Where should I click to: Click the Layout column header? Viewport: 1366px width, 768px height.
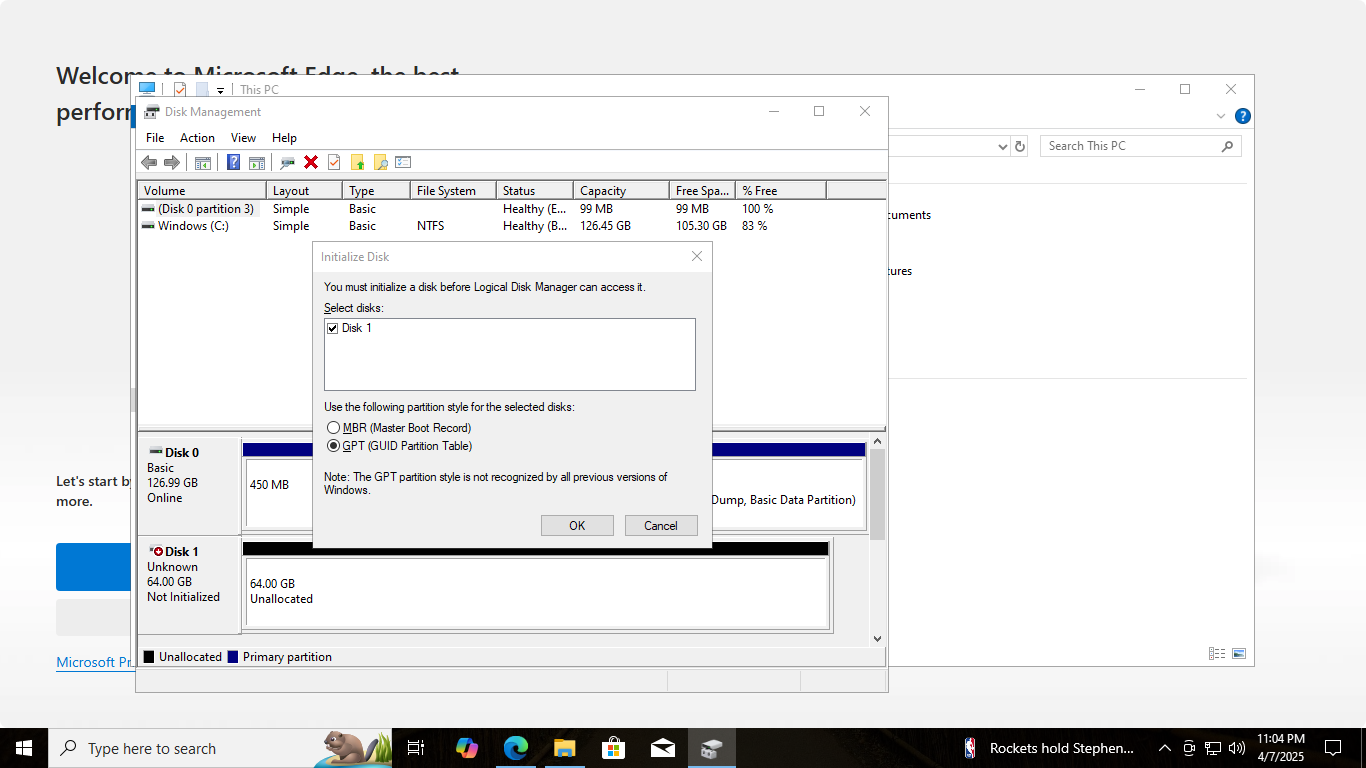304,191
